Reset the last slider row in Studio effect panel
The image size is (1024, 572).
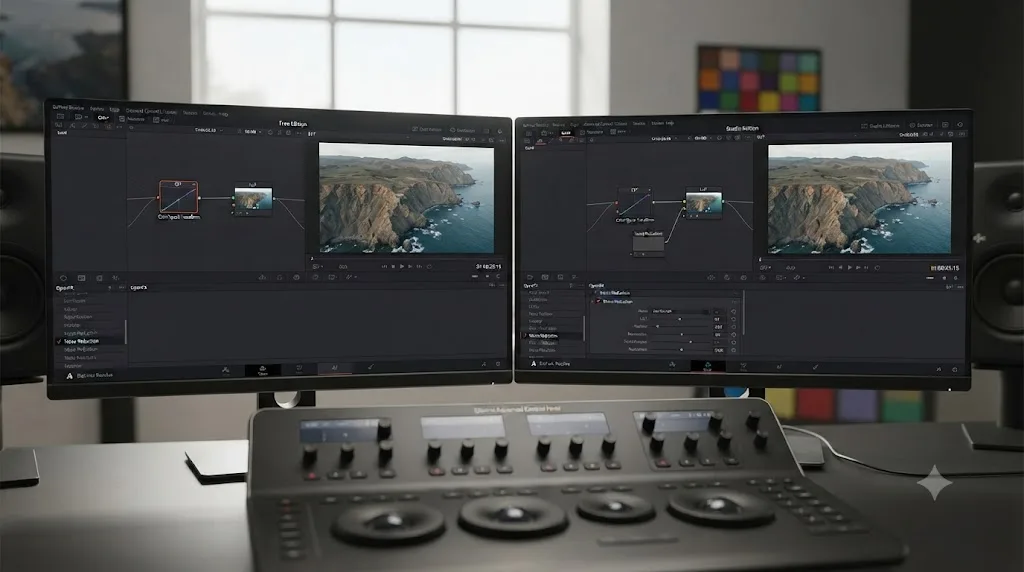(x=733, y=349)
